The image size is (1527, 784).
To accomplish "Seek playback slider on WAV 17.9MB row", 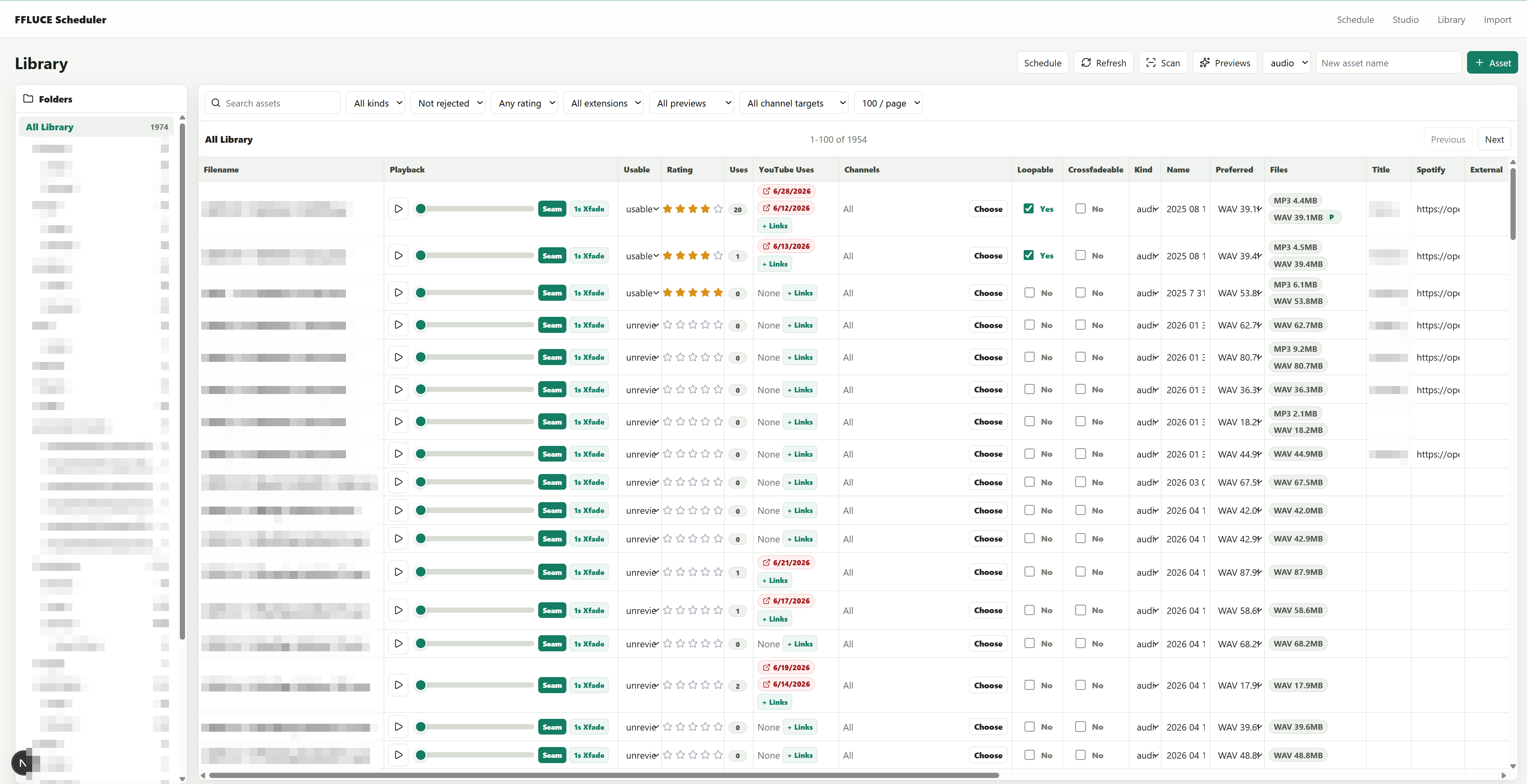I will tap(475, 685).
